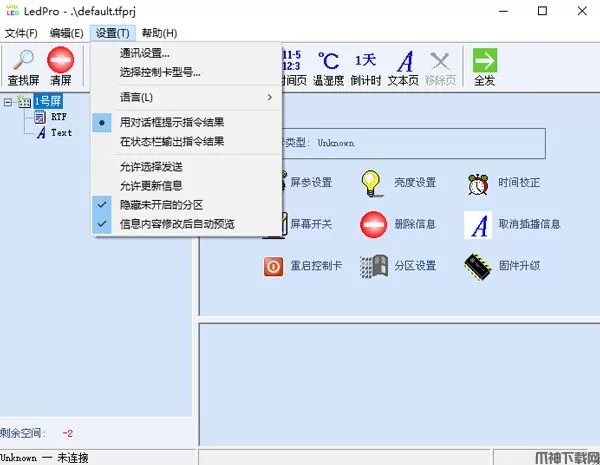Uncheck 信息内容修改后自动预览 option

[x=187, y=224]
